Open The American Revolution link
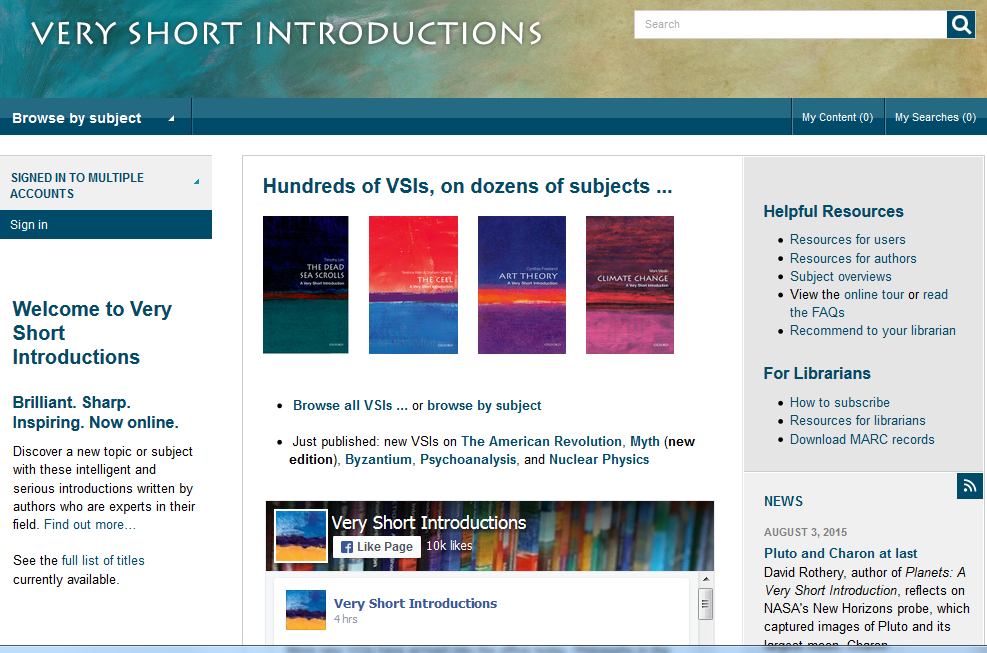This screenshot has width=987, height=653. point(541,441)
